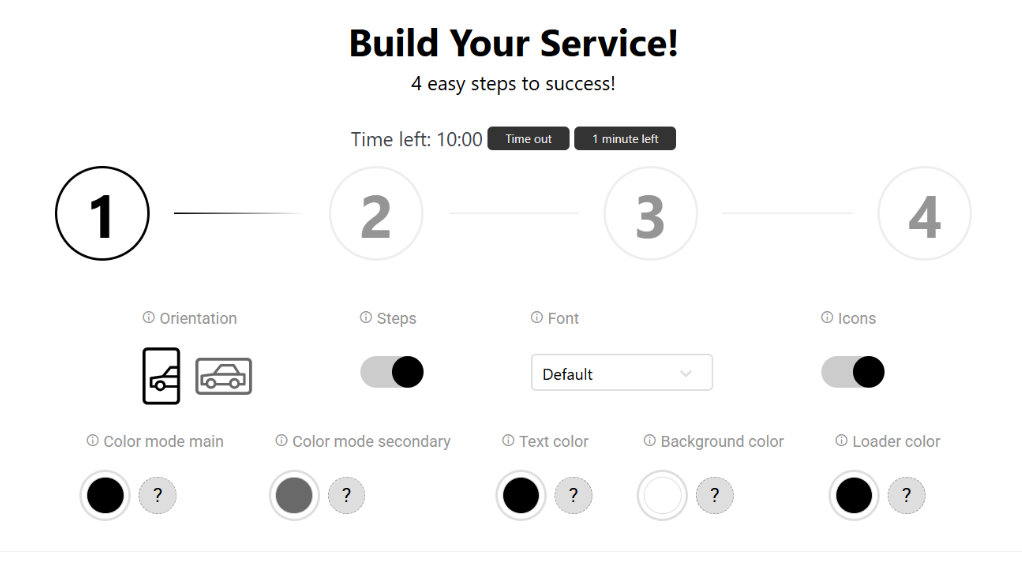Screen dimensions: 1022x570
Task: Toggle the Steps switch
Action: point(392,372)
